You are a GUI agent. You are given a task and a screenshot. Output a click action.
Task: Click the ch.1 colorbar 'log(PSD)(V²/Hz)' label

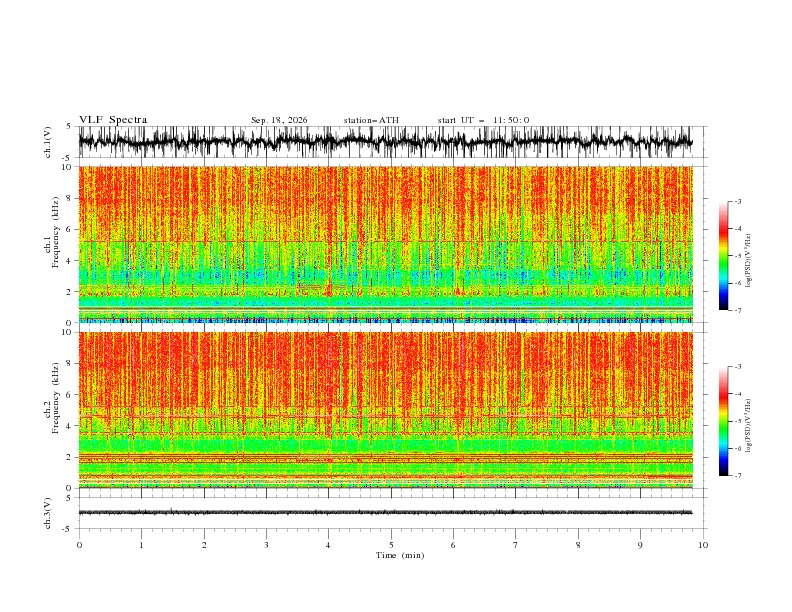click(x=748, y=261)
